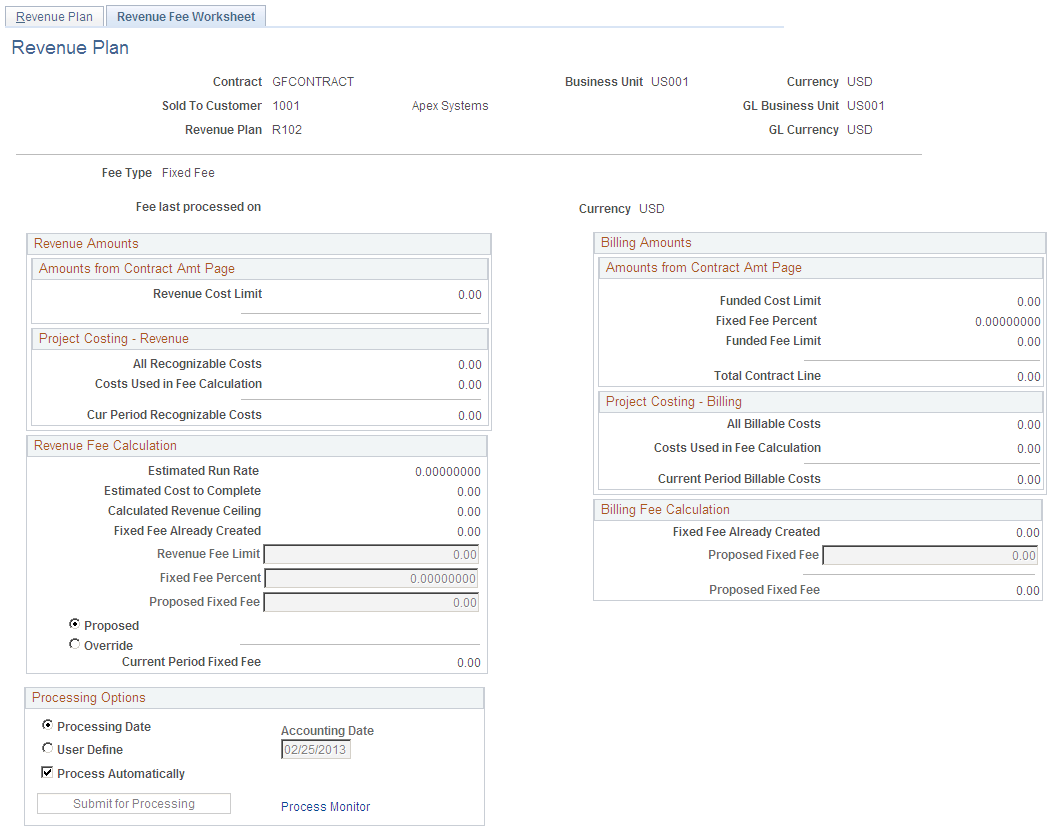Open the Process Monitor link
The height and width of the screenshot is (833, 1055).
point(325,806)
